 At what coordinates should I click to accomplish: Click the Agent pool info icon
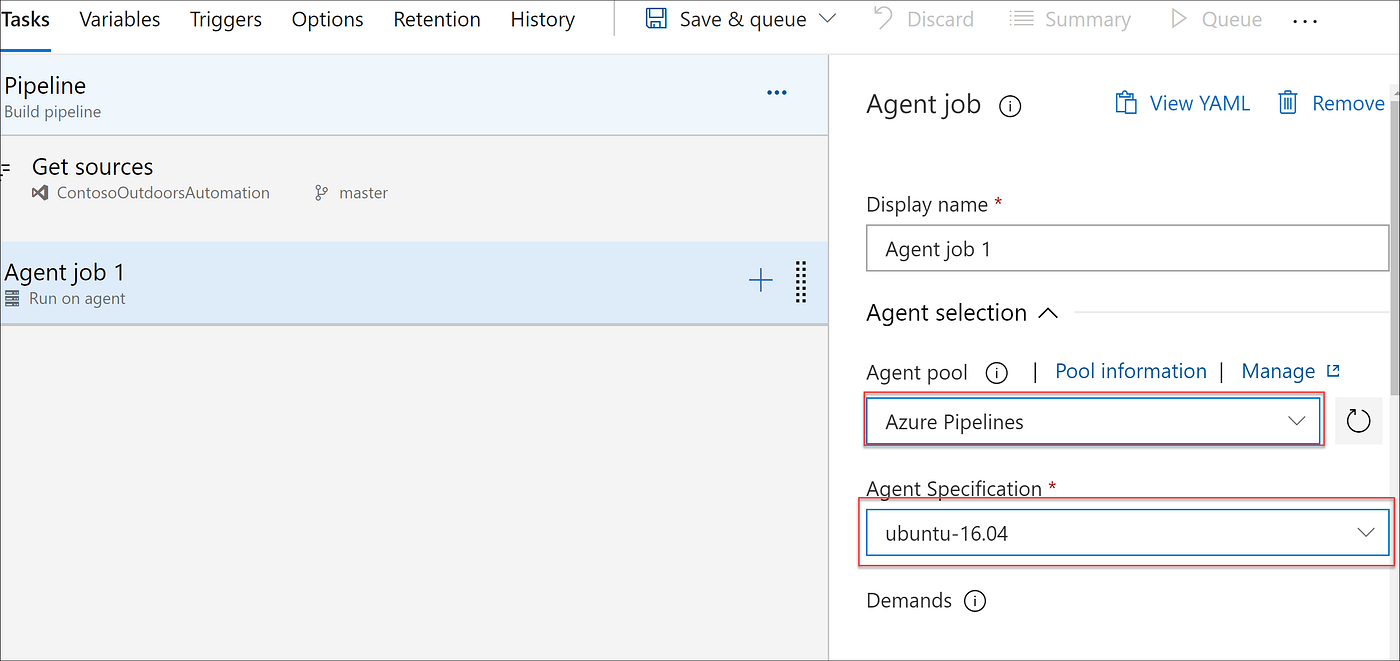point(996,373)
